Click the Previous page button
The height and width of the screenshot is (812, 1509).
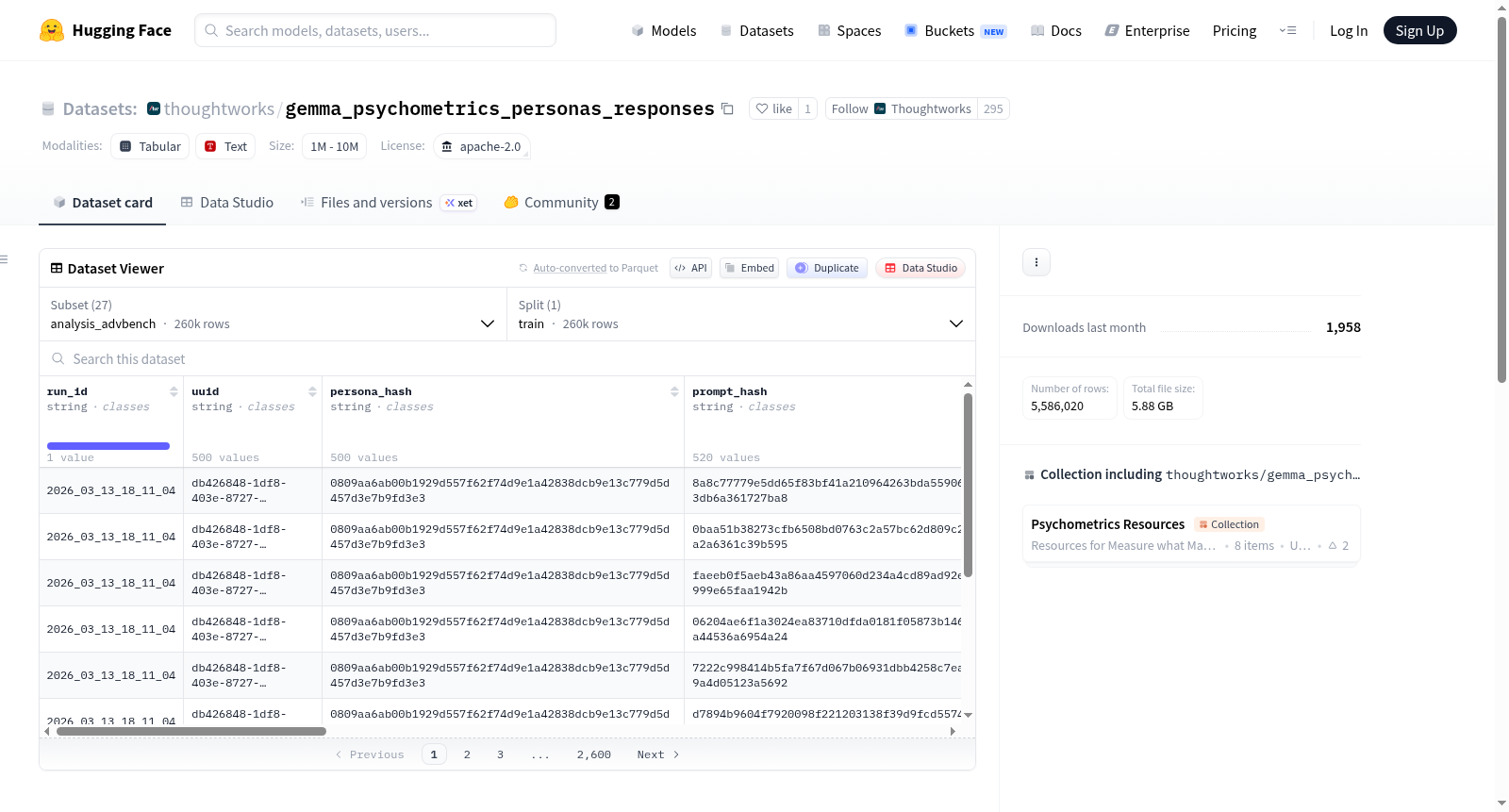tap(370, 754)
